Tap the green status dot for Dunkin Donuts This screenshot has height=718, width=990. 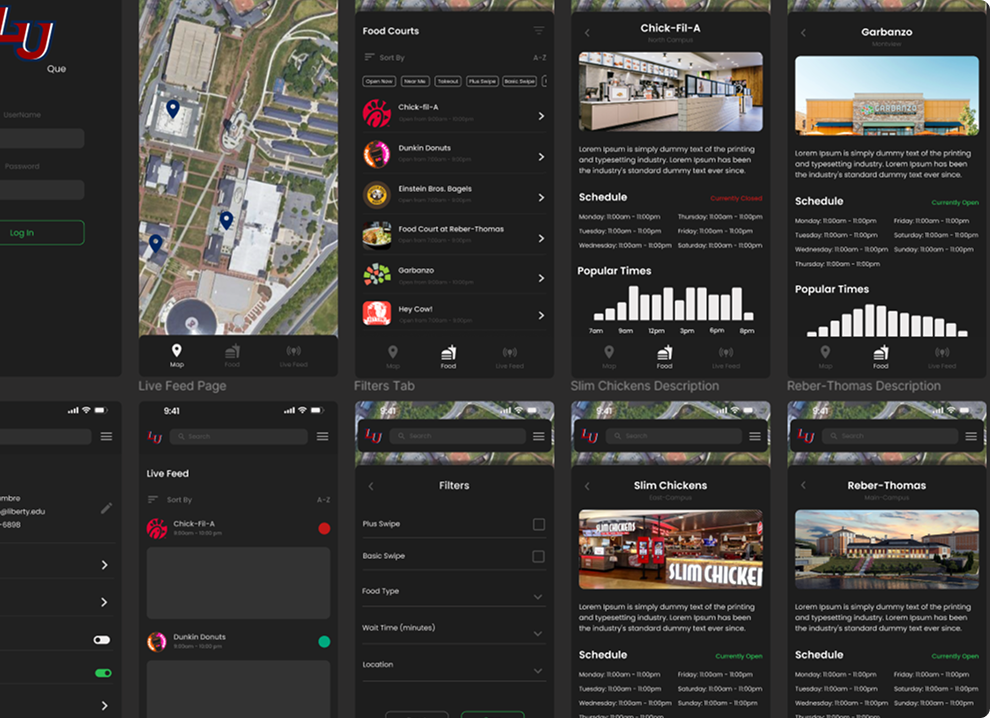[324, 642]
